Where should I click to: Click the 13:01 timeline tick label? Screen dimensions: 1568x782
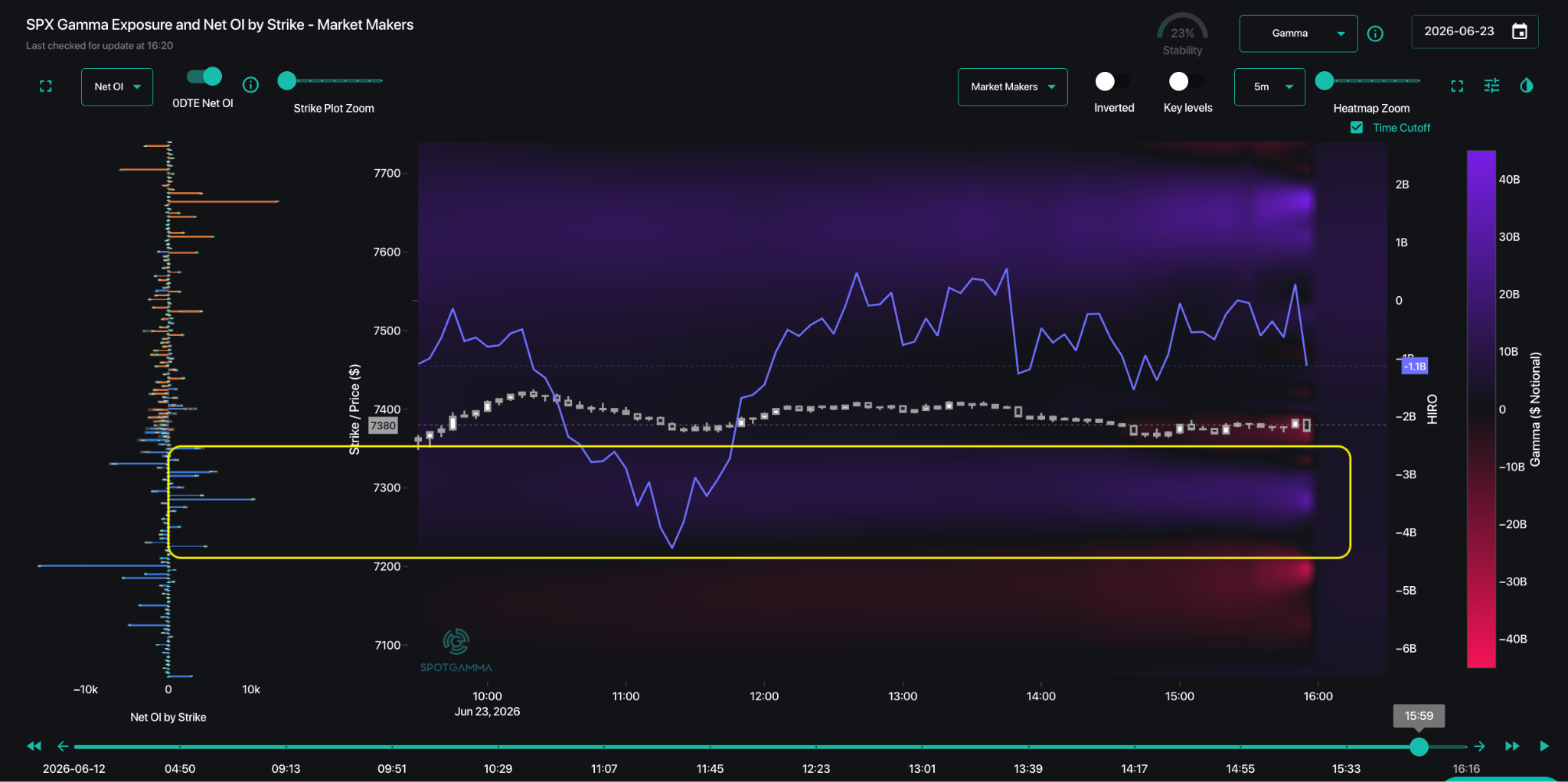pyautogui.click(x=922, y=768)
